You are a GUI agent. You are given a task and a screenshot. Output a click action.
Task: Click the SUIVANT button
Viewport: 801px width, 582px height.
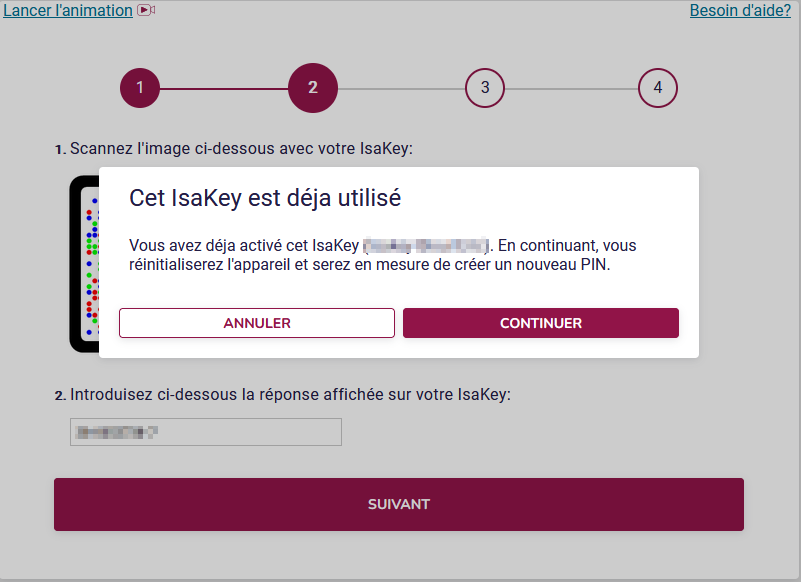399,504
